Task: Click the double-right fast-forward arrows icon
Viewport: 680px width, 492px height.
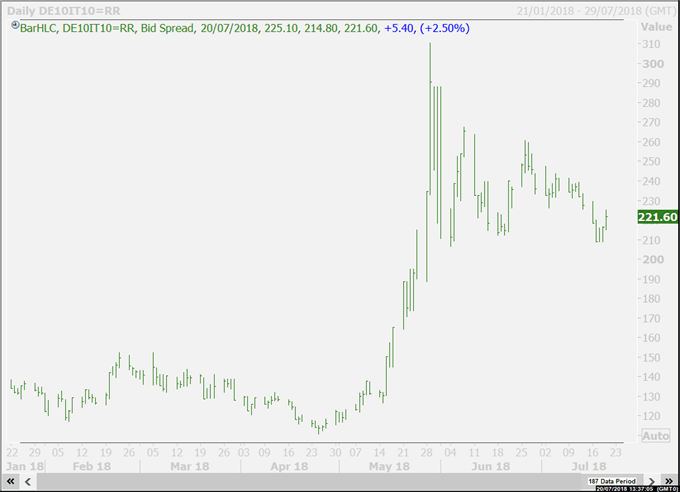Action: [668, 481]
